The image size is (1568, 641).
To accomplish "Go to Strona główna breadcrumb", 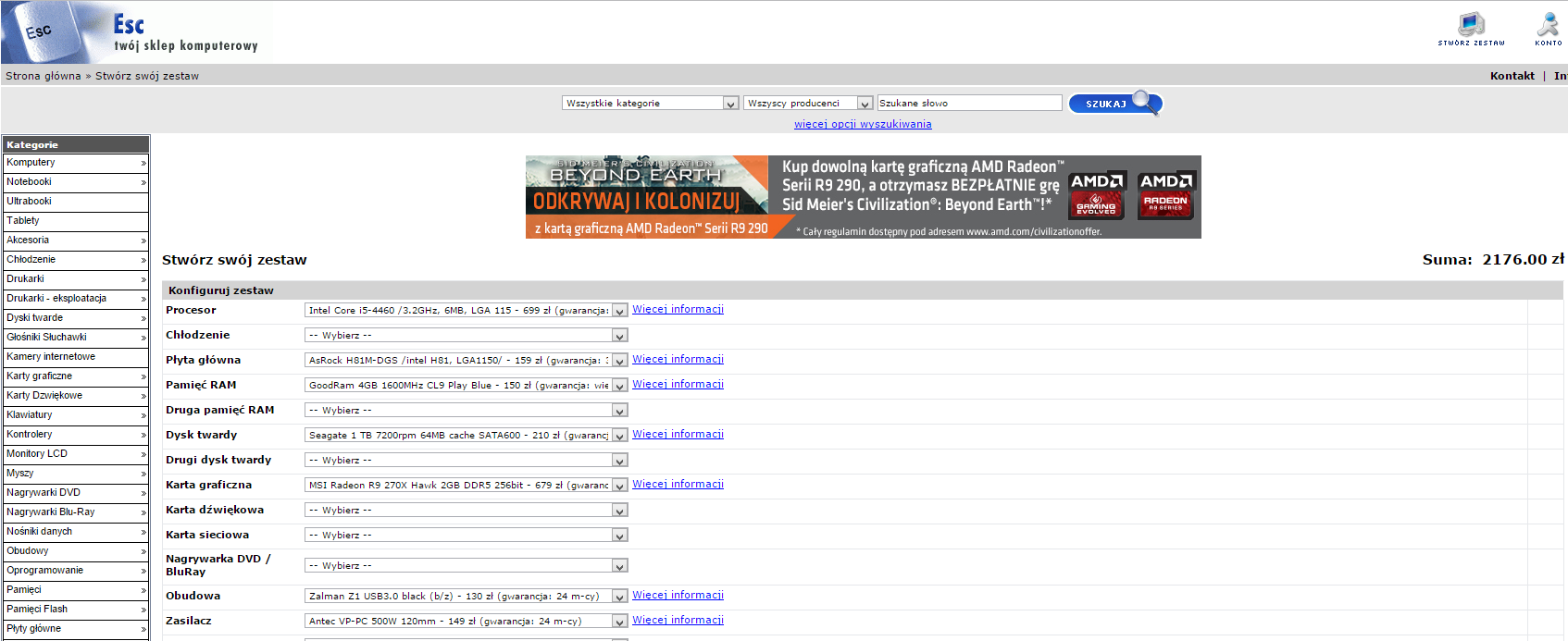I will [x=44, y=76].
